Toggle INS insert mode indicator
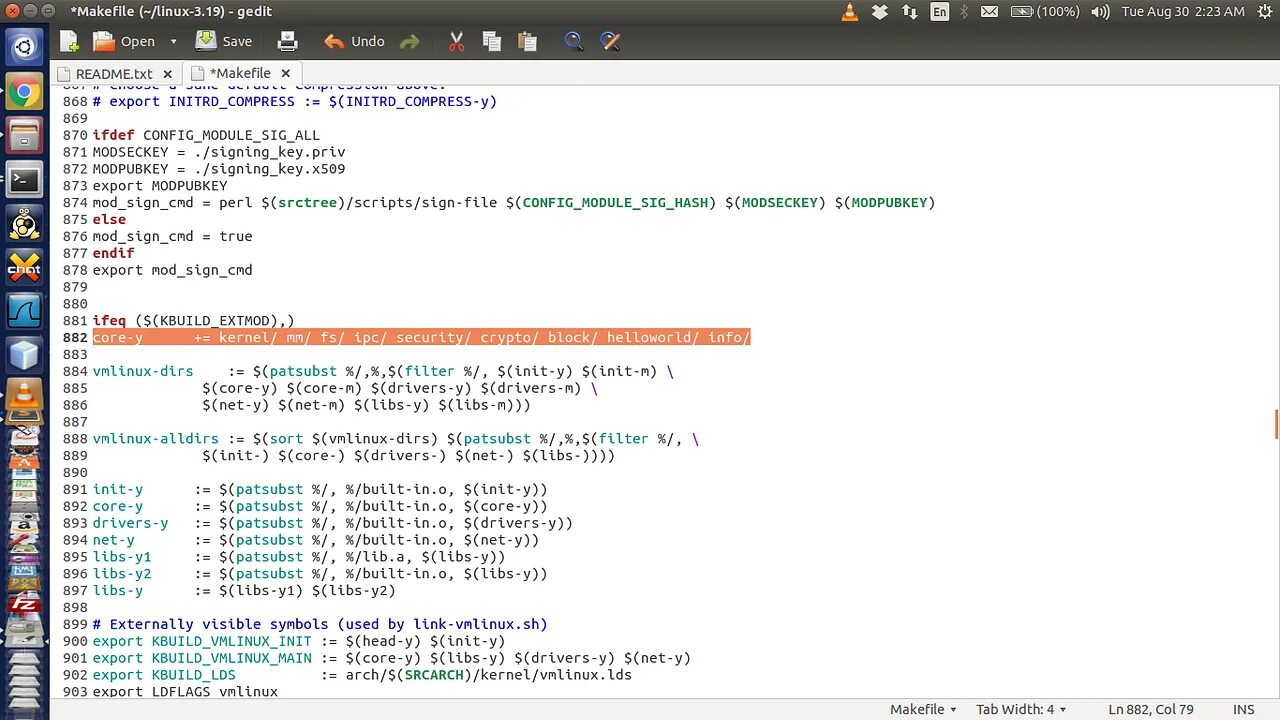 click(x=1243, y=709)
